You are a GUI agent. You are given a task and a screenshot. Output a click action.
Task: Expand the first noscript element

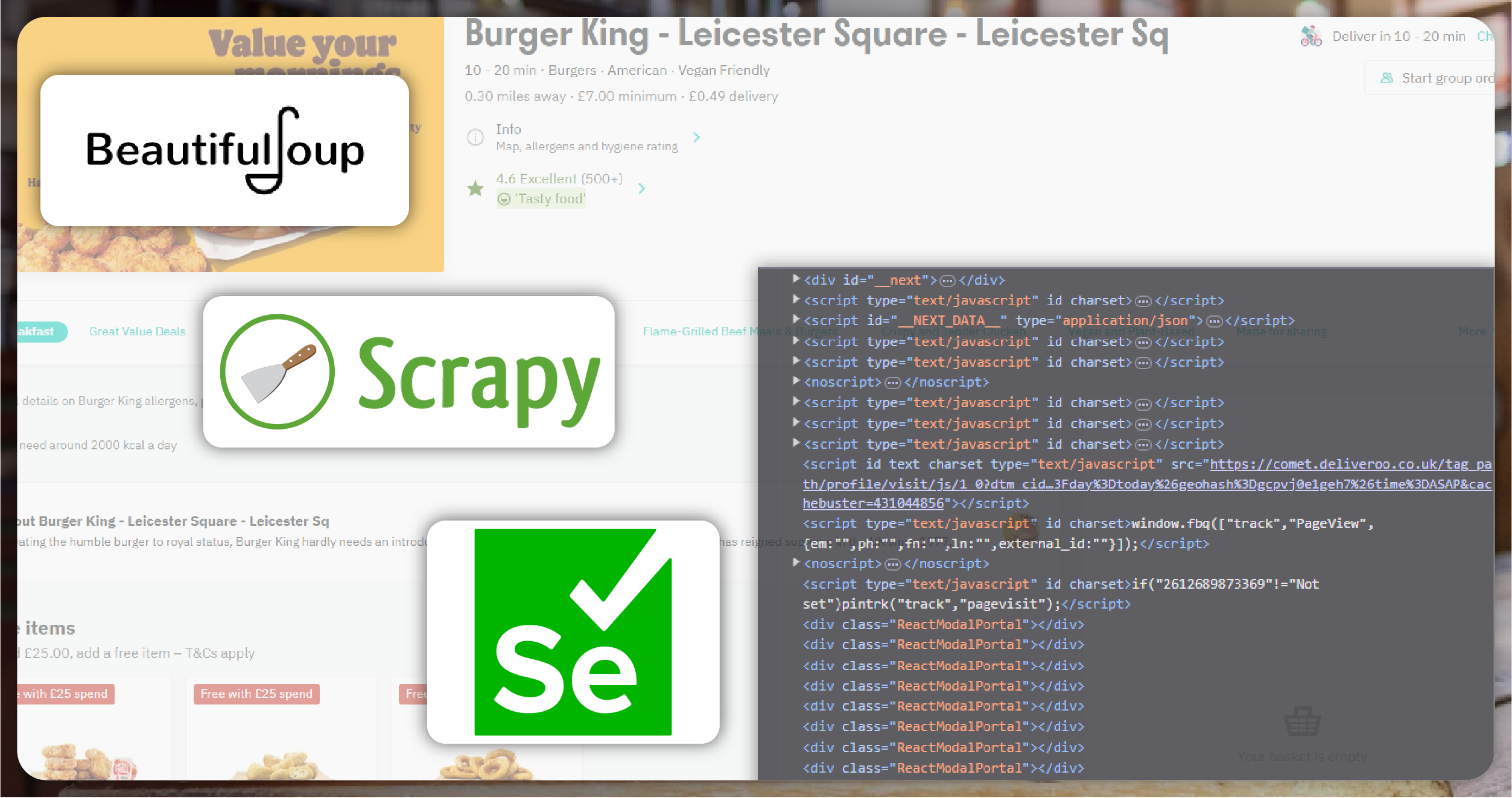pos(796,381)
